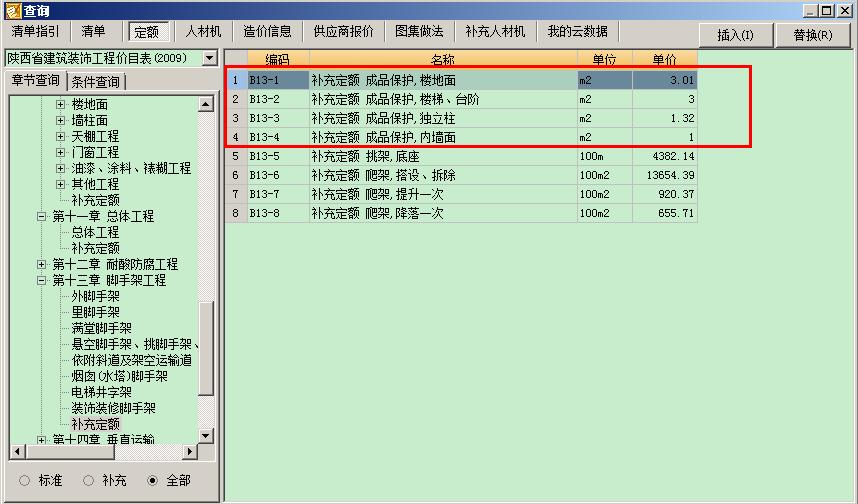Select the 全部 radio button

(x=153, y=480)
